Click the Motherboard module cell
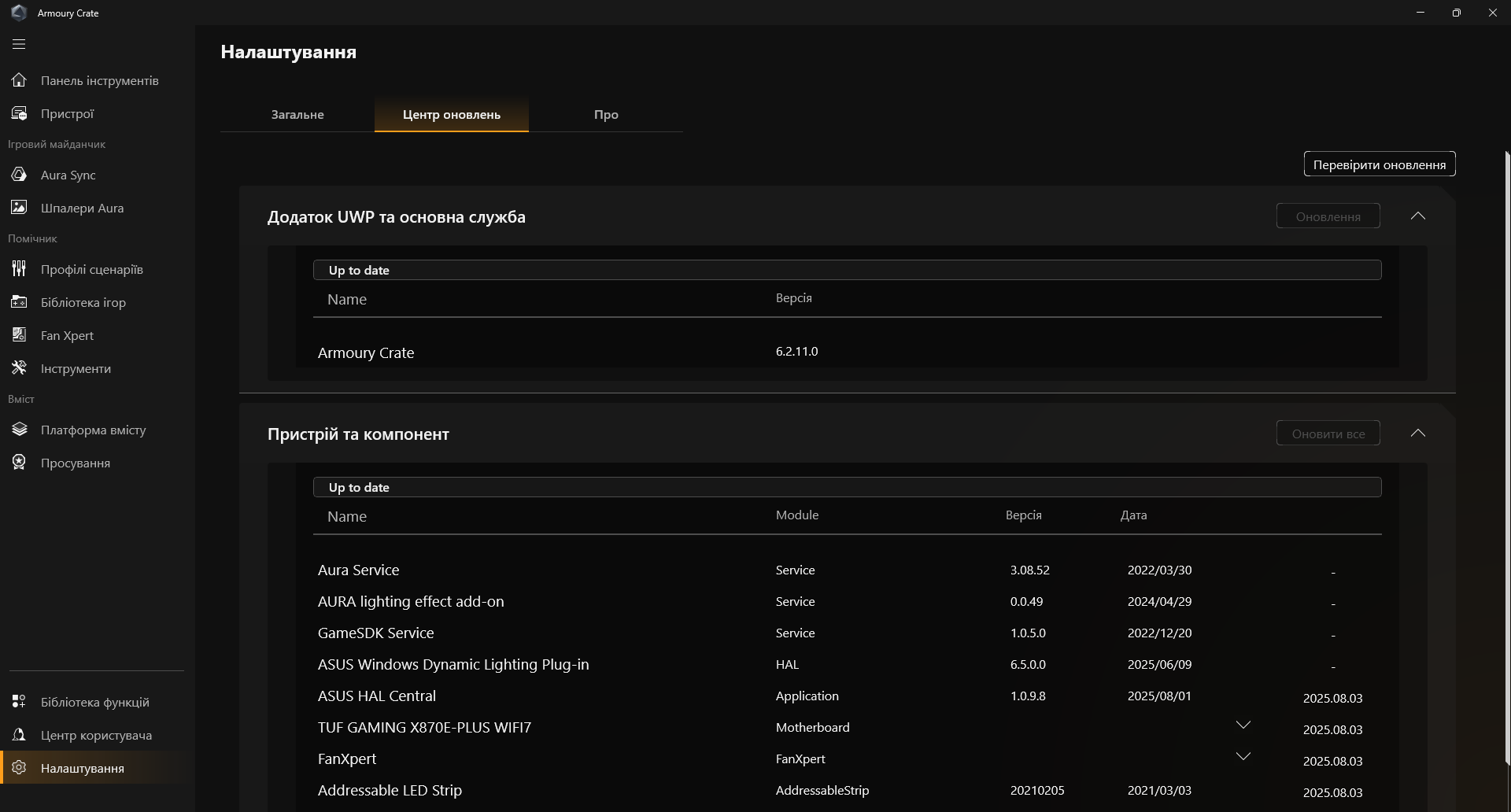Screen dimensions: 1511x812 pyautogui.click(x=813, y=727)
